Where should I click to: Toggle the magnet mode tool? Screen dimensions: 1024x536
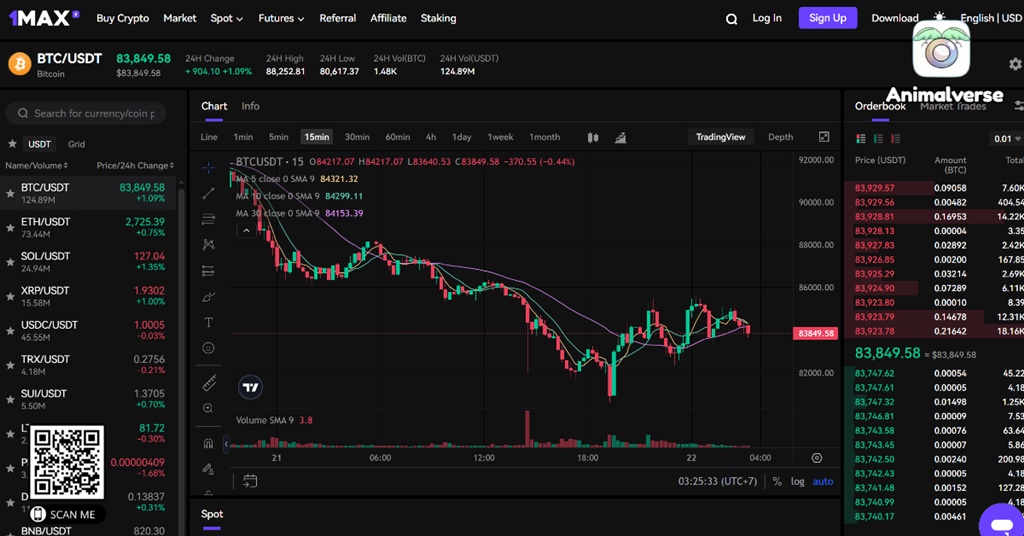coord(208,444)
